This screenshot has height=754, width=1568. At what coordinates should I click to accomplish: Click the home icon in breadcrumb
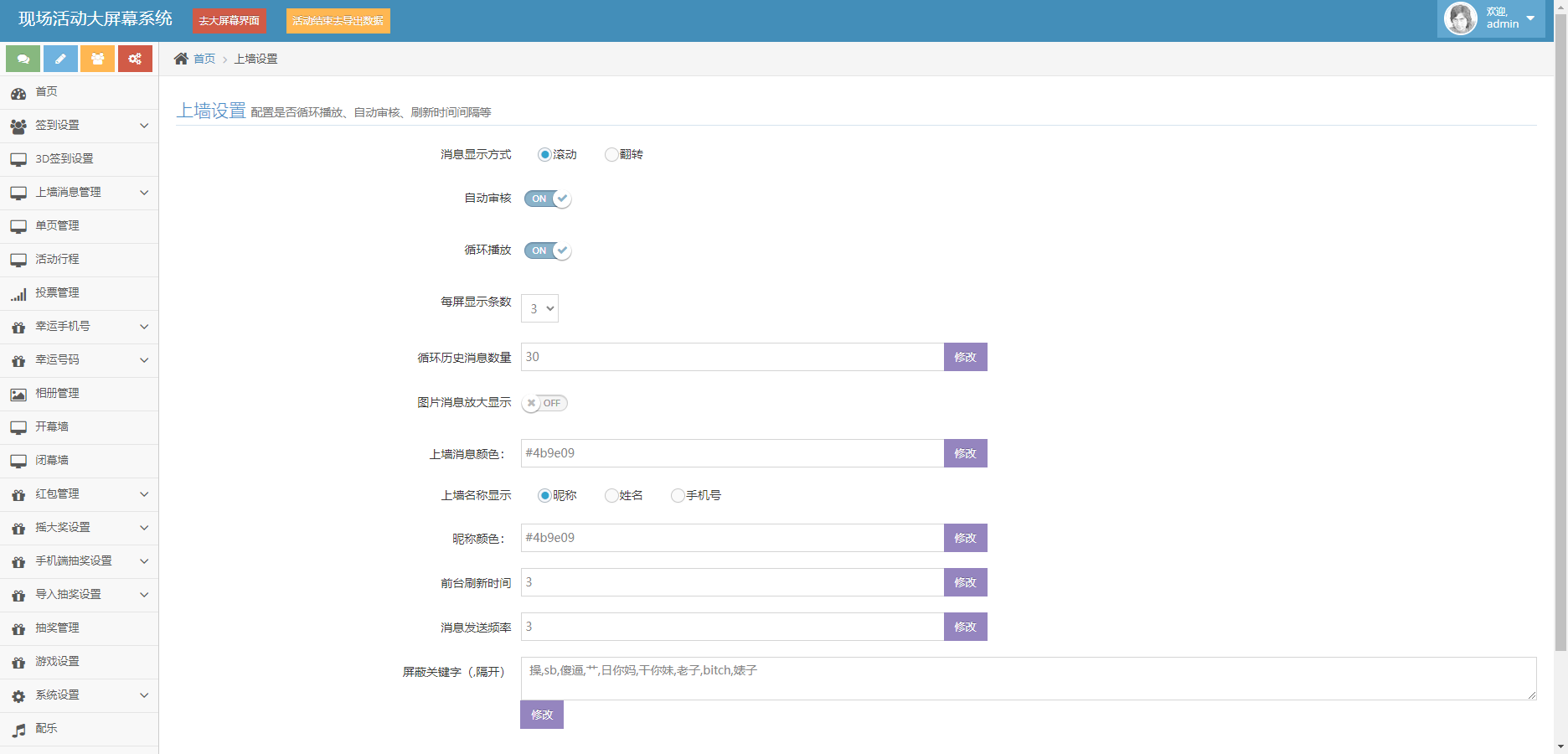pyautogui.click(x=181, y=59)
